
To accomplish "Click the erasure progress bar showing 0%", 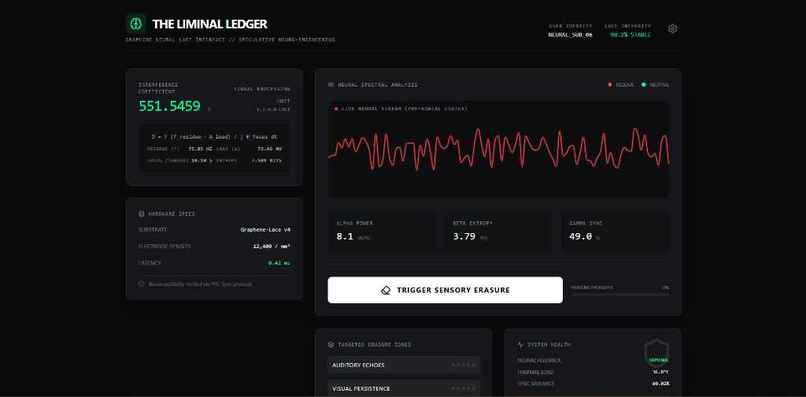I will [x=620, y=294].
